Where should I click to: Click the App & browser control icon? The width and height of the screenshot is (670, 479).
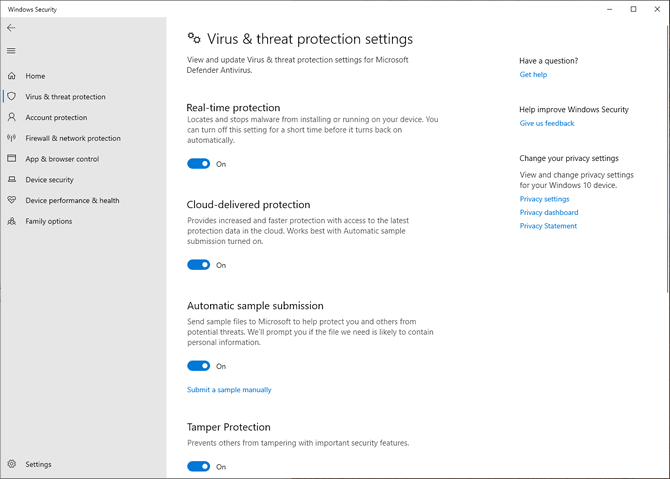tap(12, 159)
